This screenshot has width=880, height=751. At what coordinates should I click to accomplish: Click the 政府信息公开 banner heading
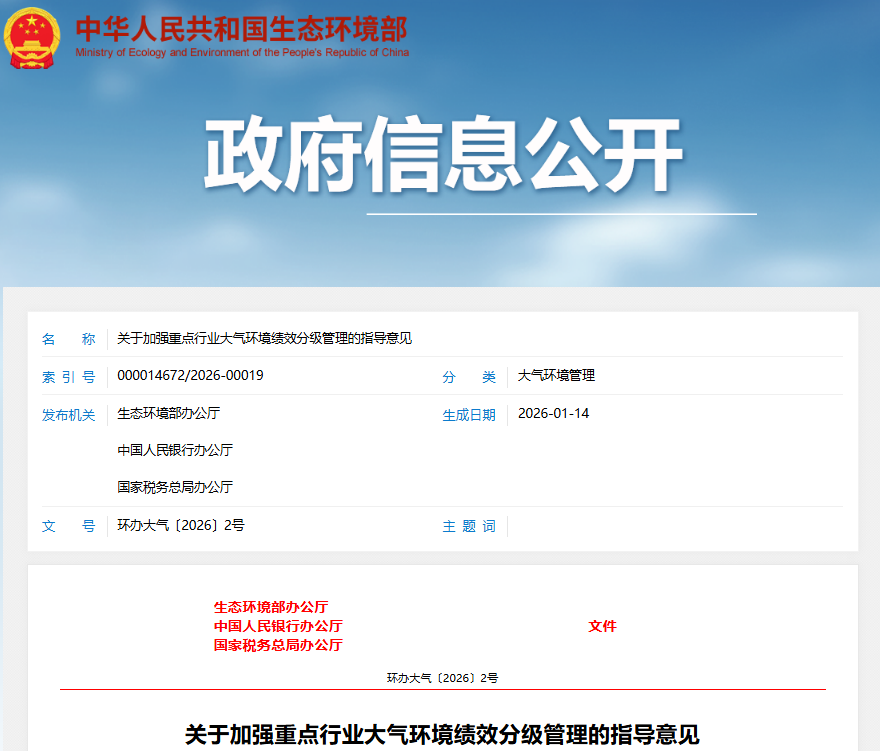point(443,156)
